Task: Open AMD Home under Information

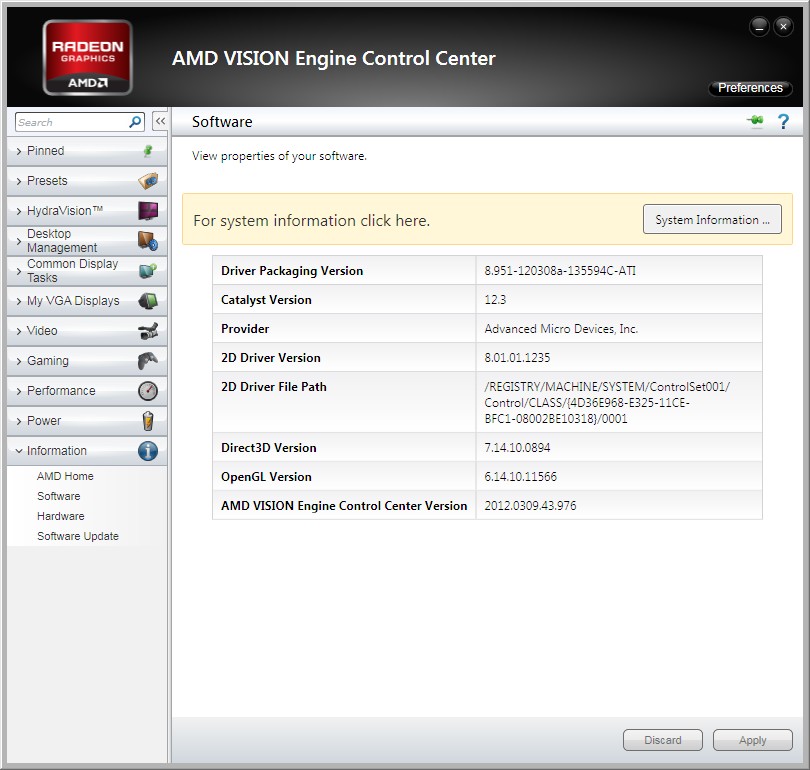Action: (x=65, y=476)
